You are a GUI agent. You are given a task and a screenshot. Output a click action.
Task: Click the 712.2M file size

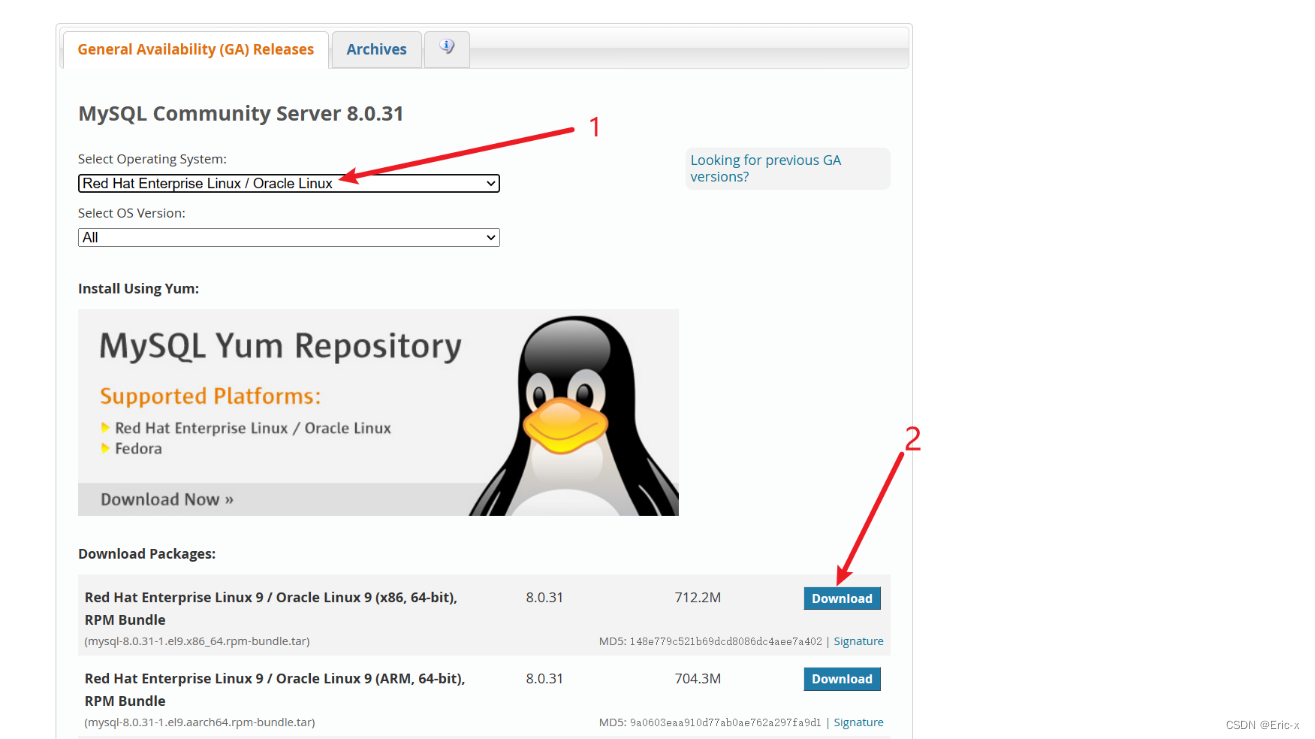pyautogui.click(x=698, y=597)
